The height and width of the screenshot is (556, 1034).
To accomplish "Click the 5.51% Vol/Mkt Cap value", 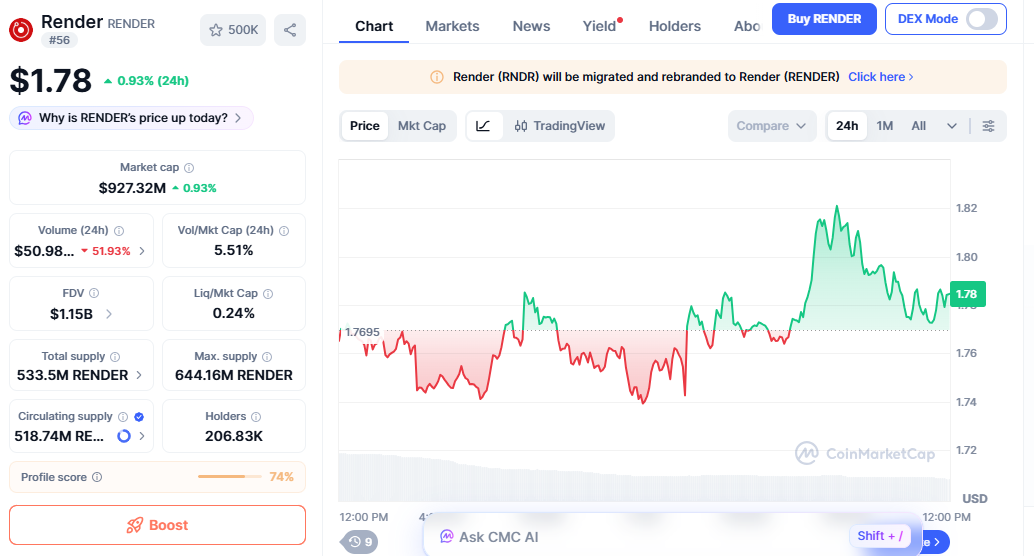I will click(233, 251).
